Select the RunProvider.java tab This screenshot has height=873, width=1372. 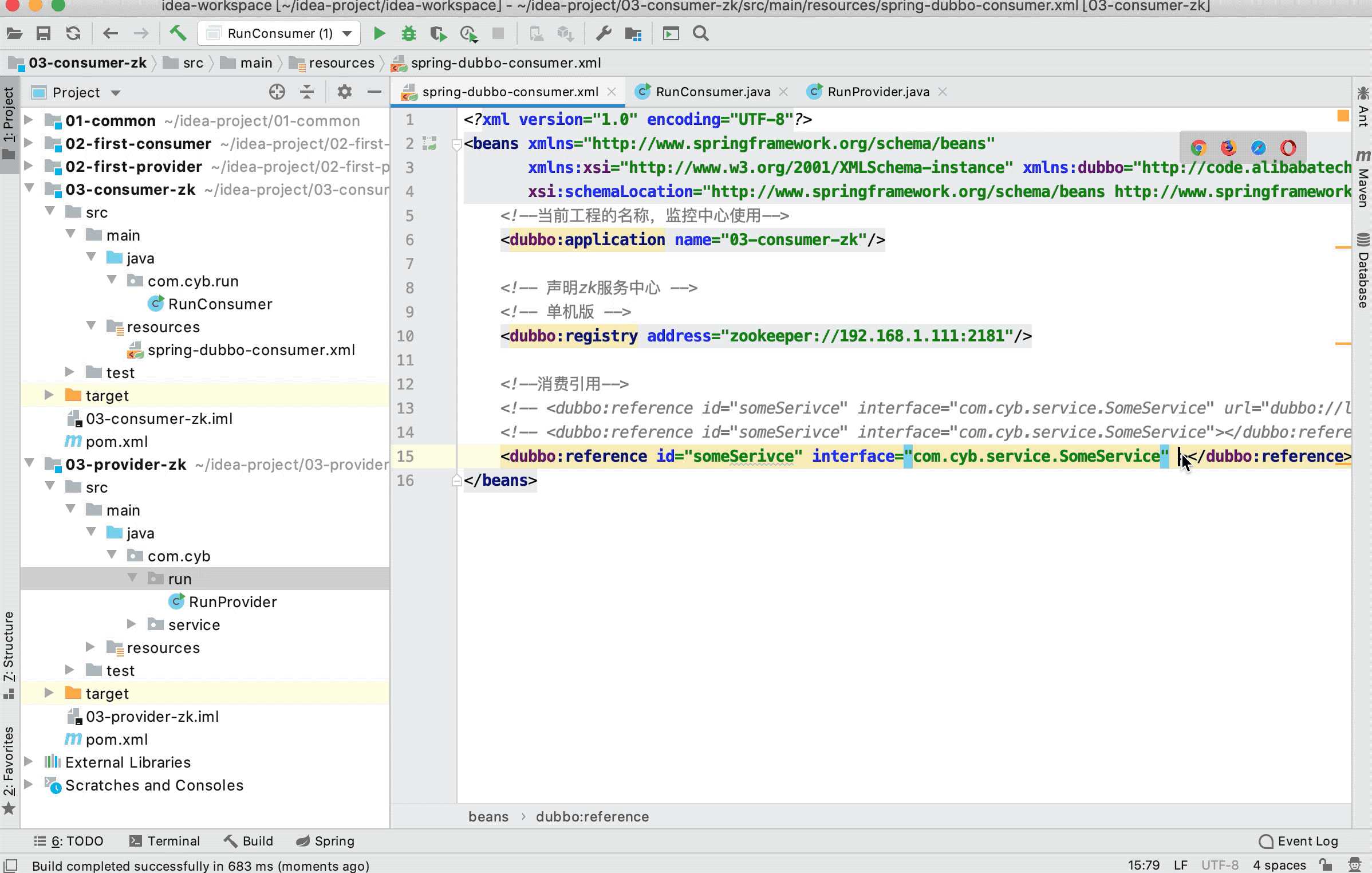click(877, 91)
